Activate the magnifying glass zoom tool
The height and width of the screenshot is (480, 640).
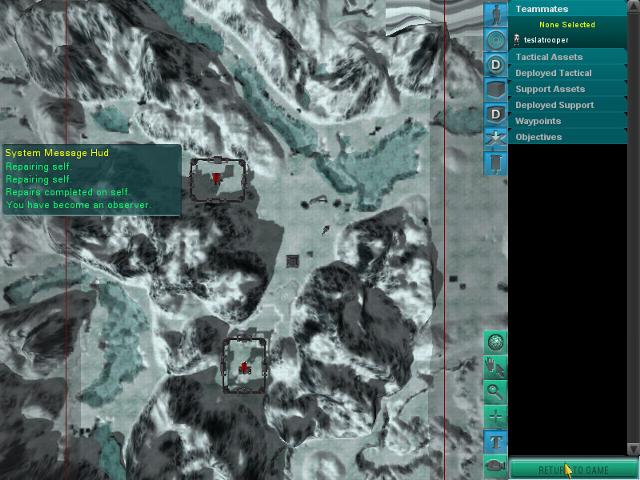coord(496,391)
